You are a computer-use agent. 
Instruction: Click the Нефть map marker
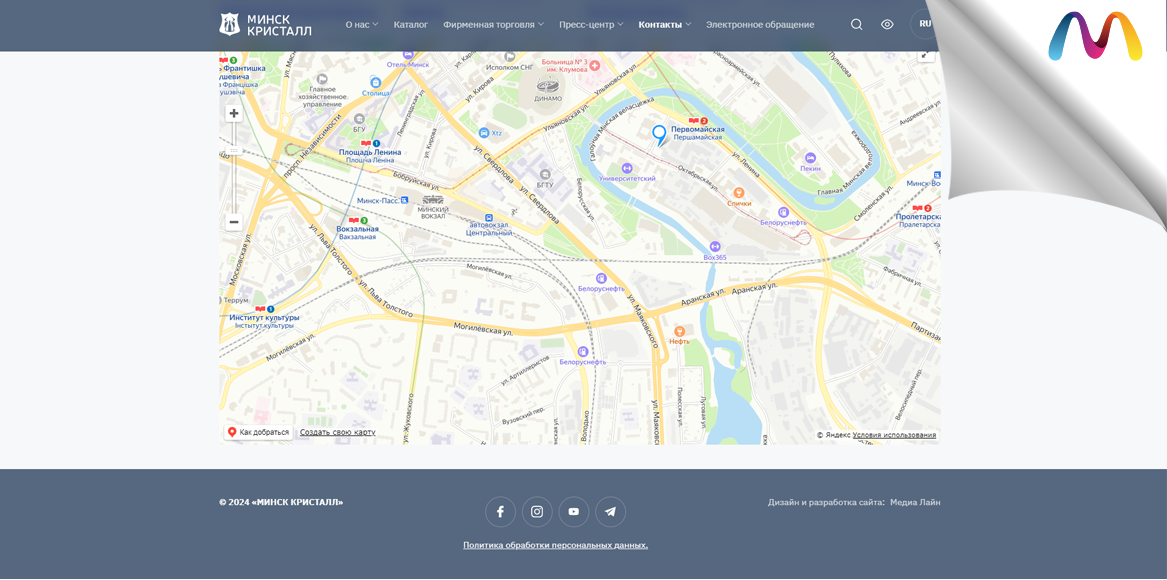point(679,331)
